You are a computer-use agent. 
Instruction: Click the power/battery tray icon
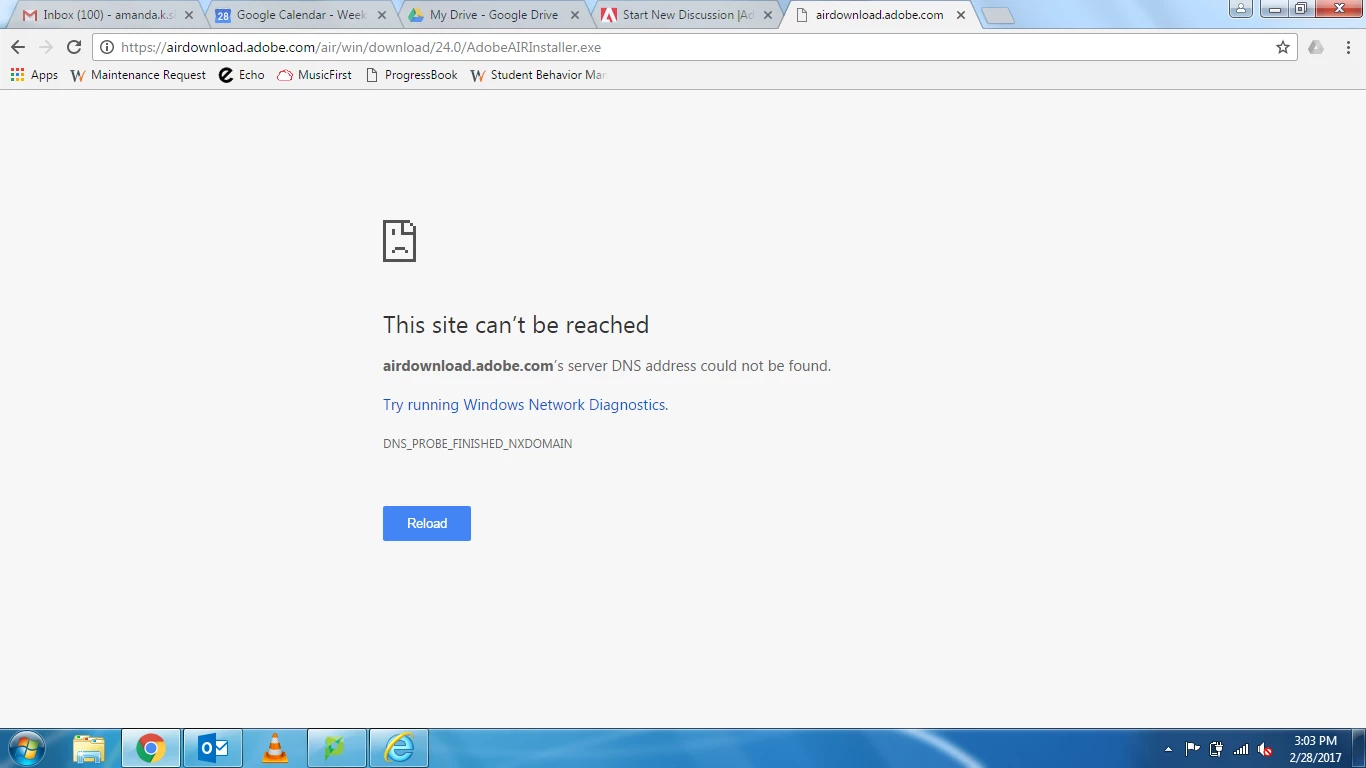1216,749
